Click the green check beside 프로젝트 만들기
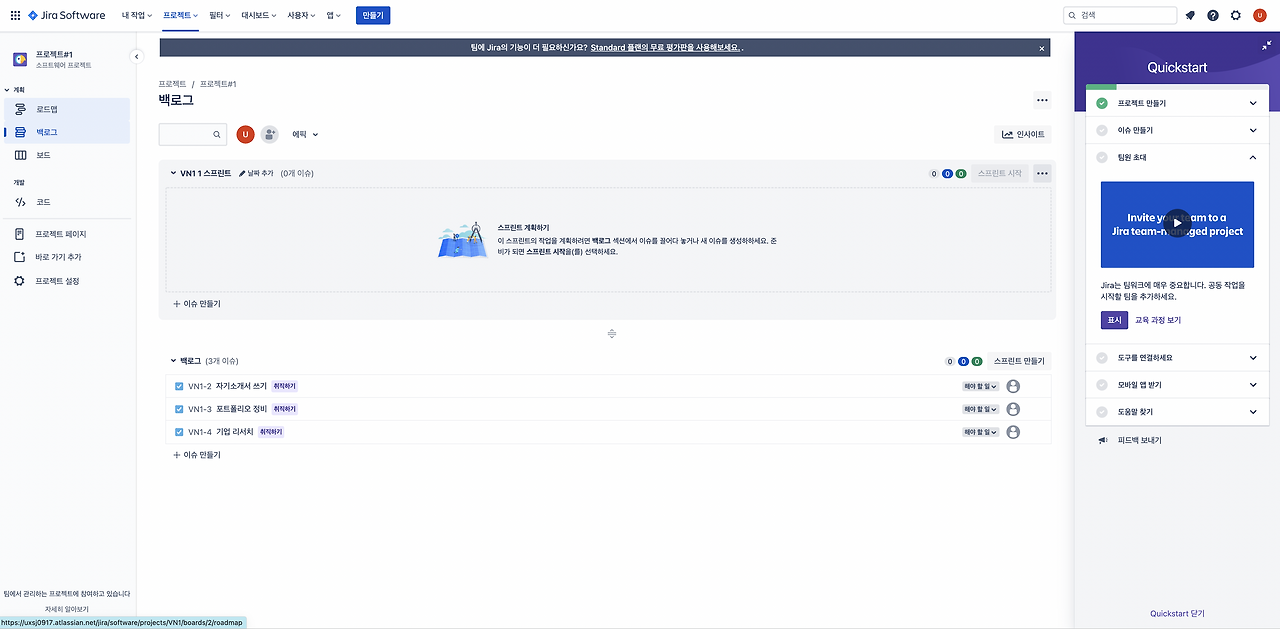 pyautogui.click(x=1102, y=103)
